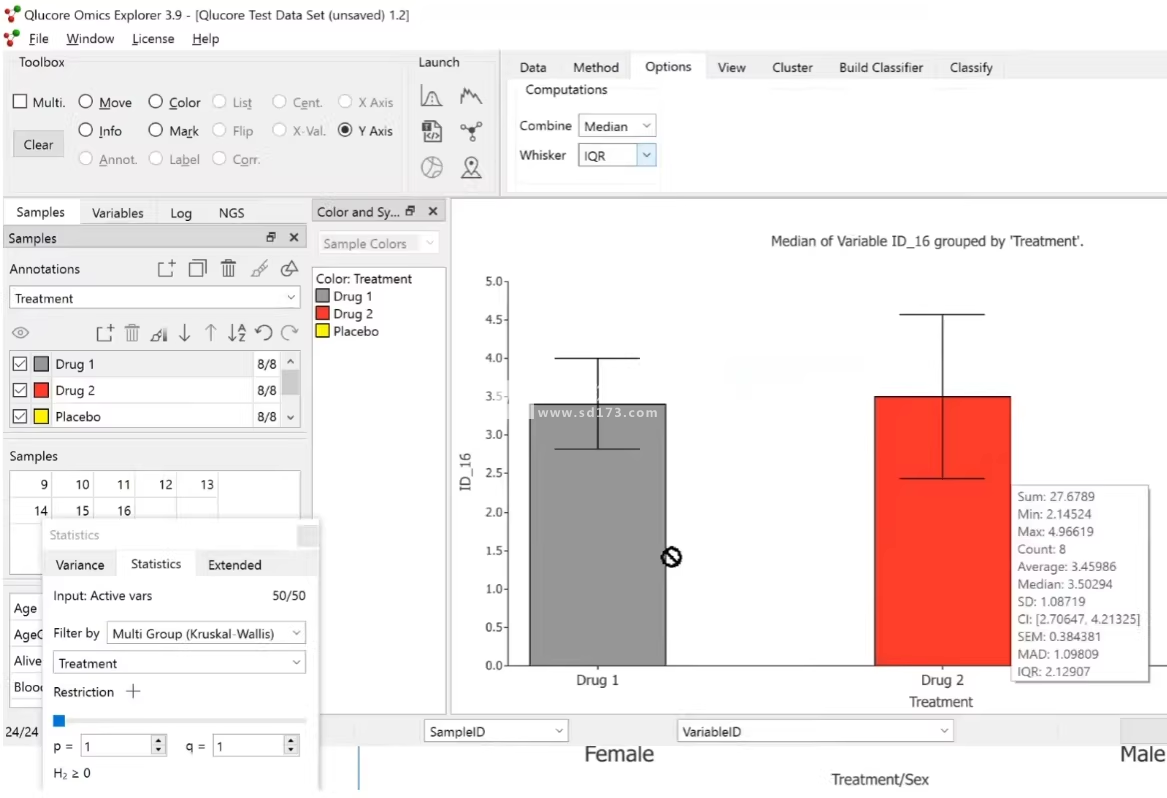
Task: Uncheck the Drug 2 group checkbox
Action: tap(20, 390)
